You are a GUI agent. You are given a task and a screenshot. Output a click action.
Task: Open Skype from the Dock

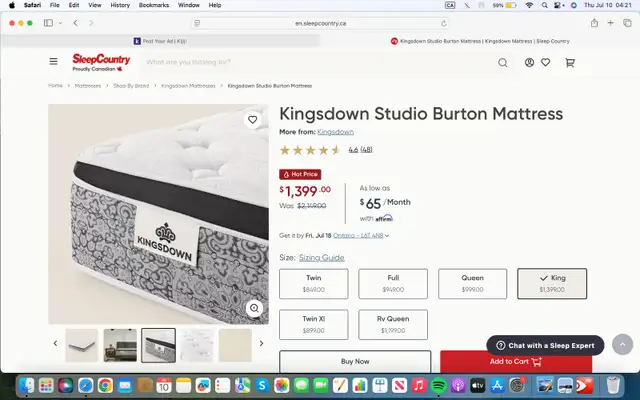point(262,385)
